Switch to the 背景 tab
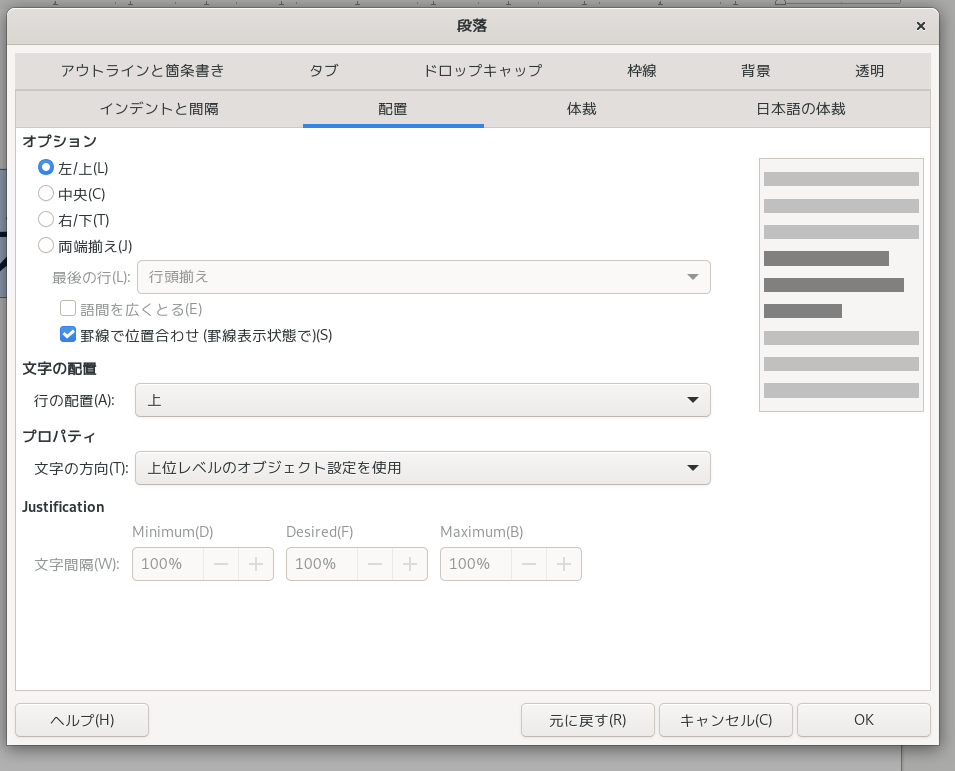 click(x=756, y=70)
